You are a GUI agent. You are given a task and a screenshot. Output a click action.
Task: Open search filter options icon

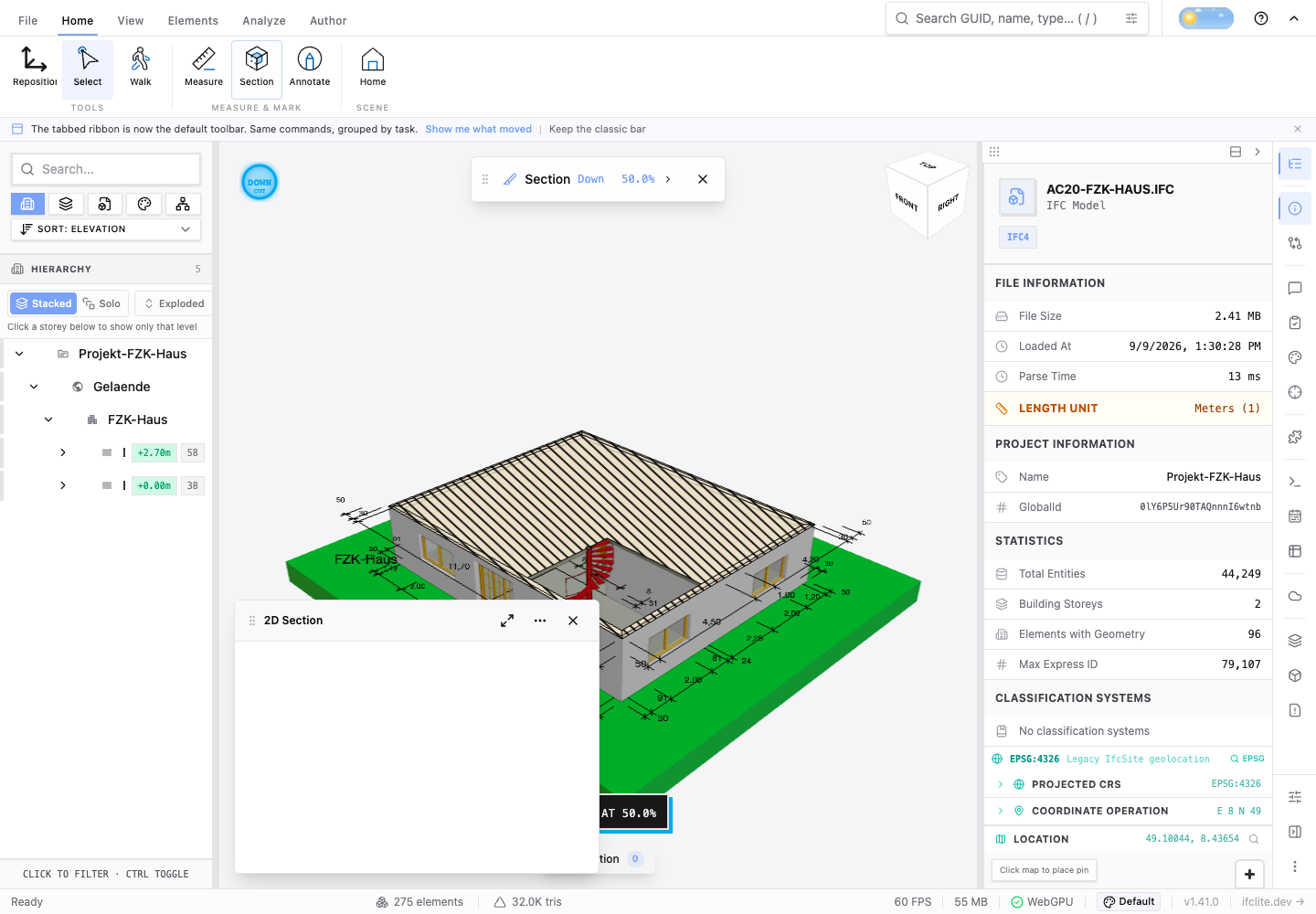pos(1131,18)
